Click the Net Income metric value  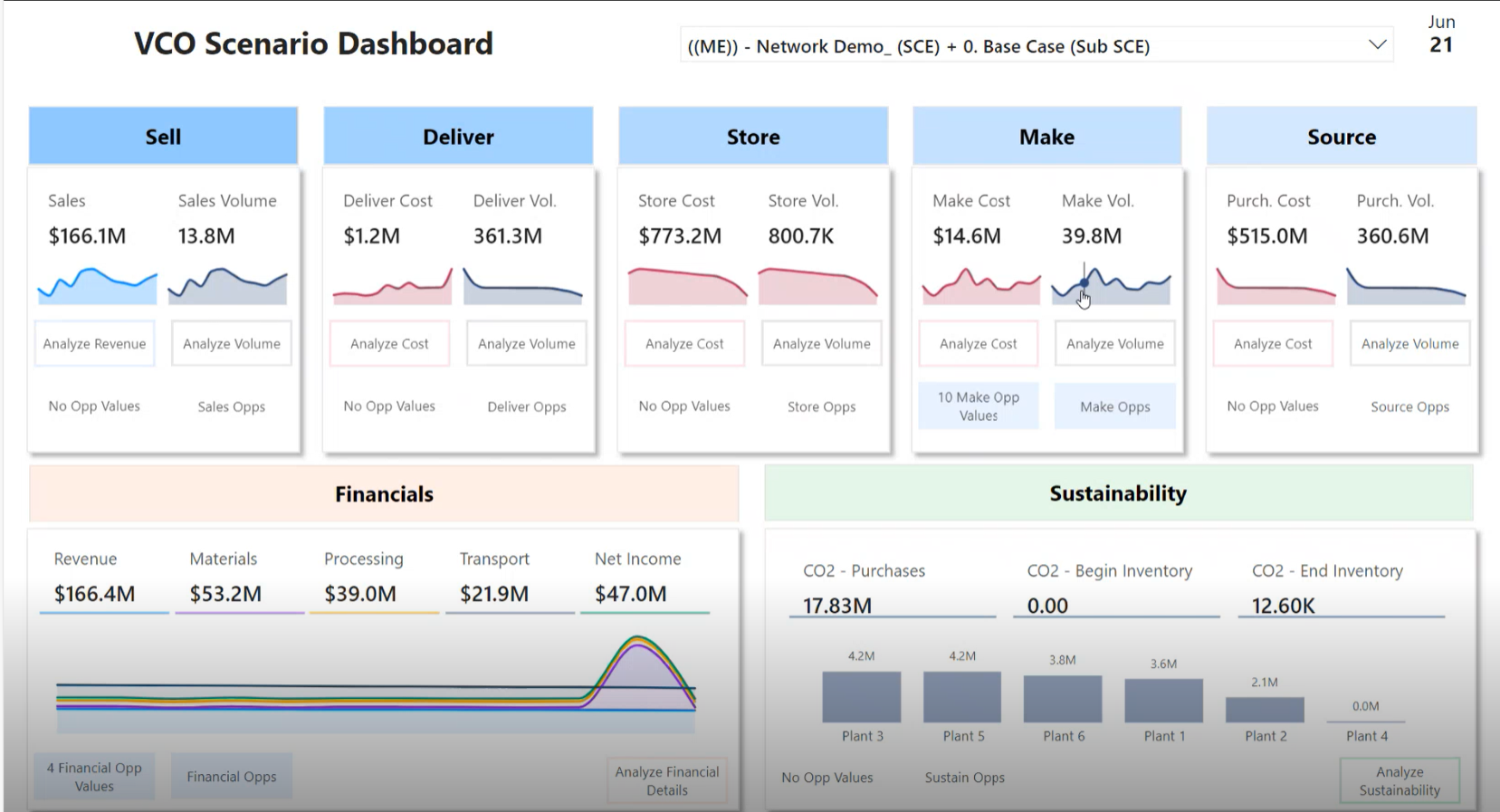click(630, 594)
